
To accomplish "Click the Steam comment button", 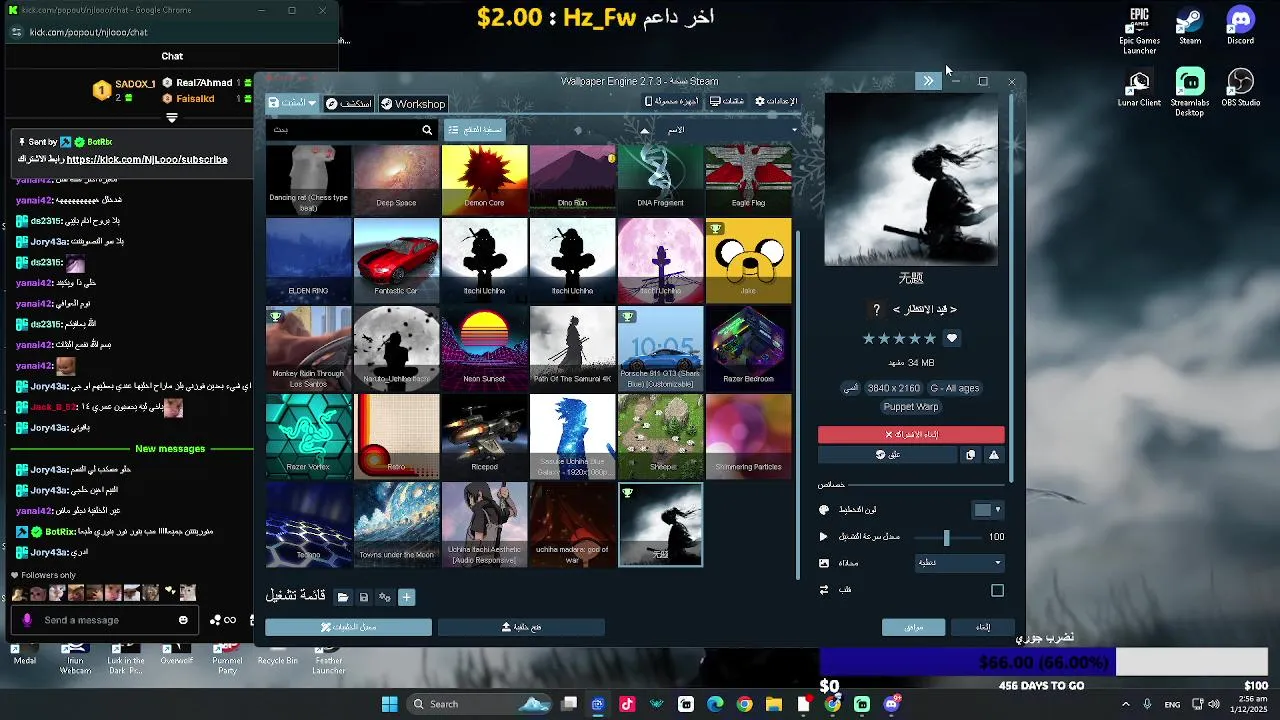I will click(888, 454).
